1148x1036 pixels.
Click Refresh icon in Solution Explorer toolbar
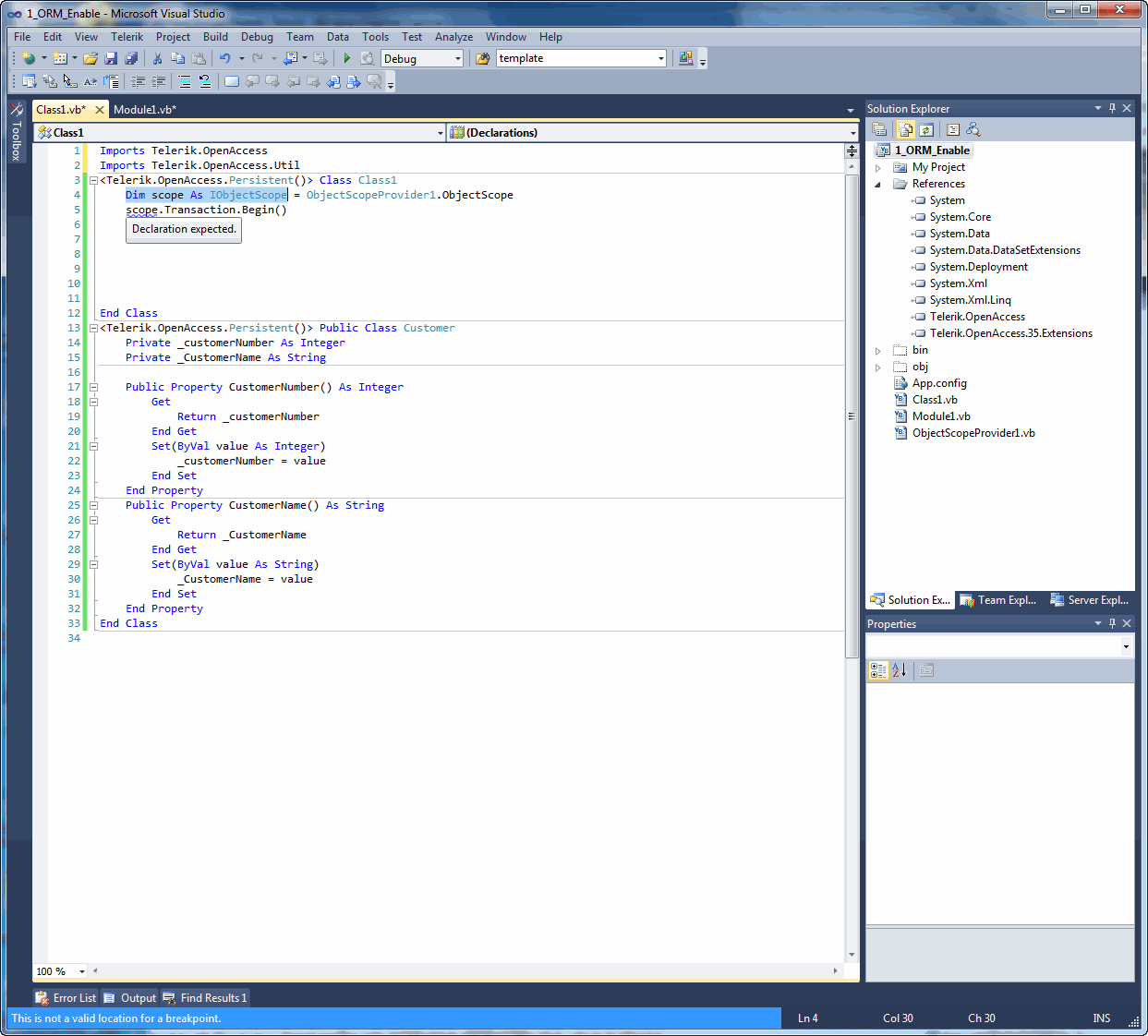click(926, 130)
